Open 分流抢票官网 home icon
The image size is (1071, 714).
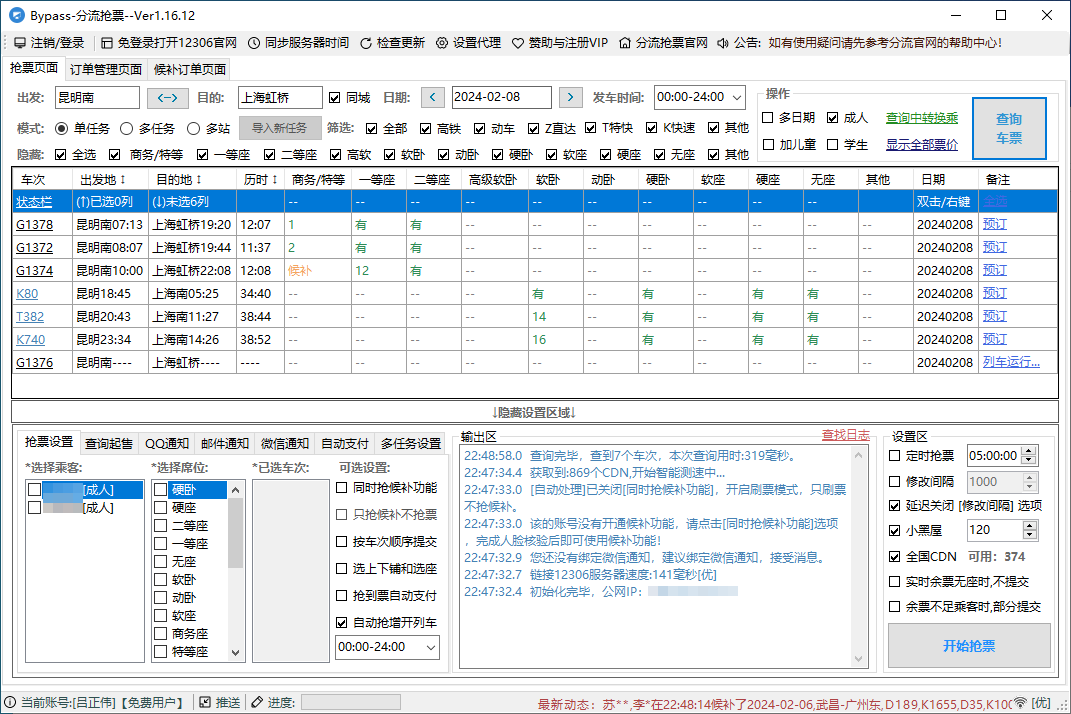click(x=625, y=43)
